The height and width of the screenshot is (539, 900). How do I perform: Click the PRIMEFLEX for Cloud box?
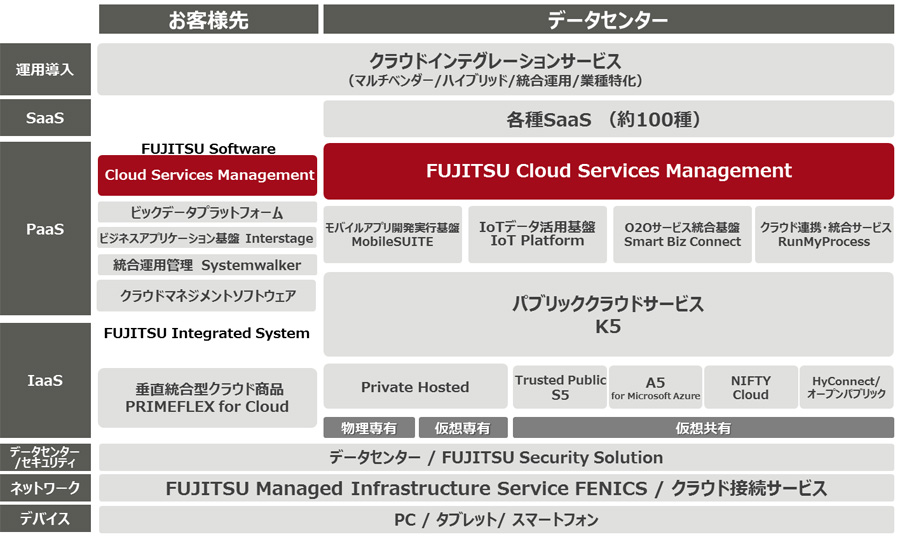pos(208,397)
